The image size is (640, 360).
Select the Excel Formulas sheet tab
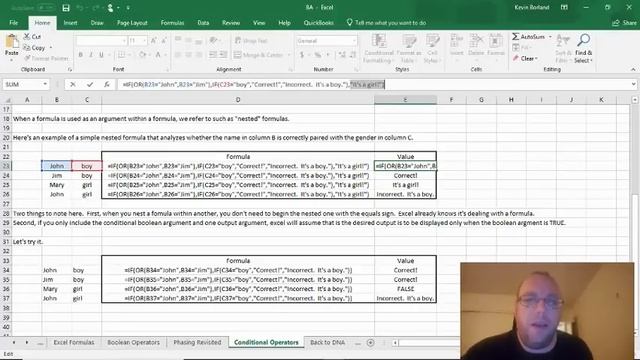73,342
